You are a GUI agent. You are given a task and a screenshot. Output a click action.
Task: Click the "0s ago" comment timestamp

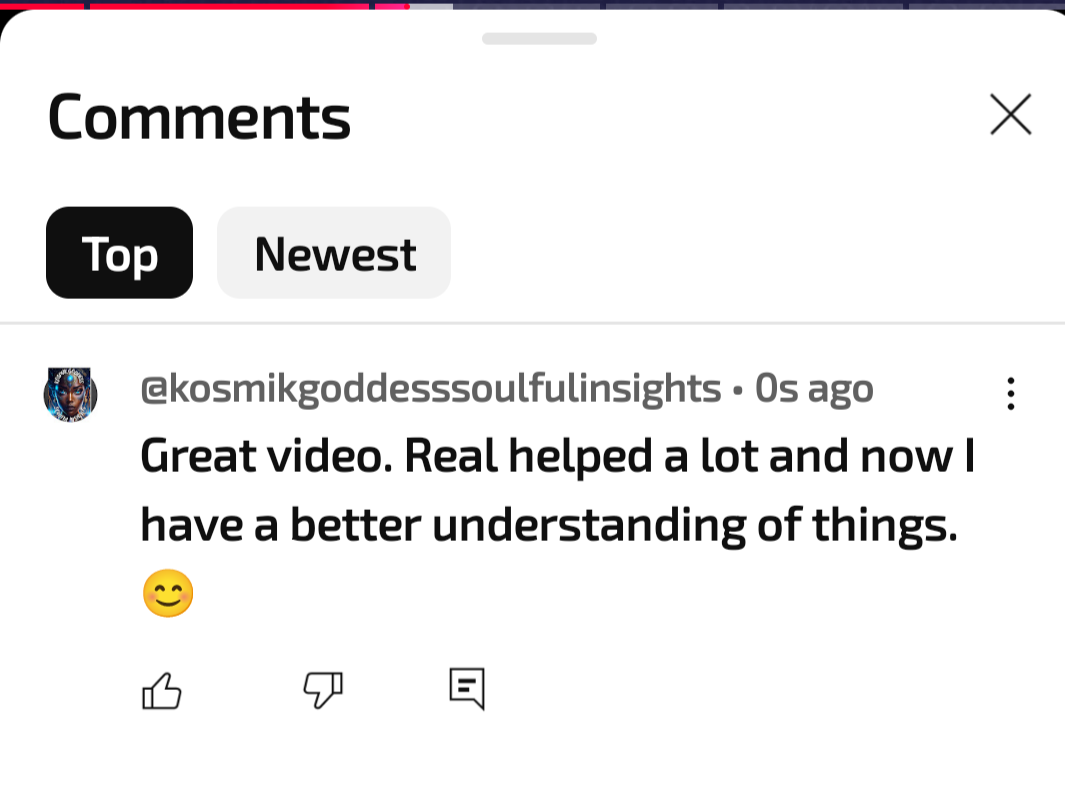click(x=814, y=389)
